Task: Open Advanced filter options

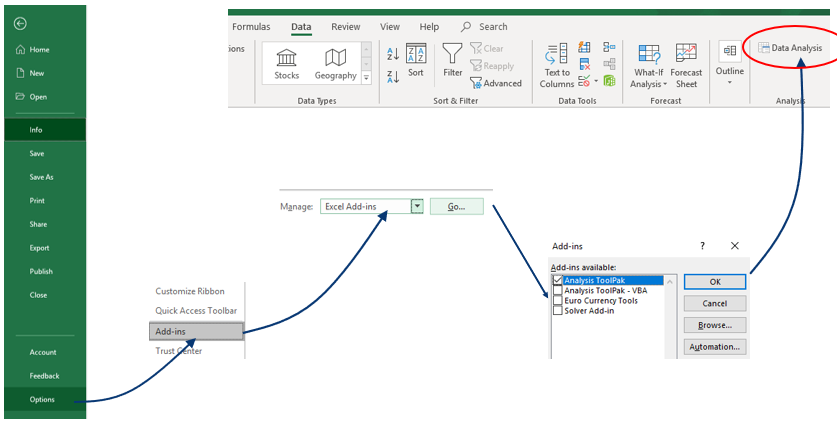Action: coord(496,83)
